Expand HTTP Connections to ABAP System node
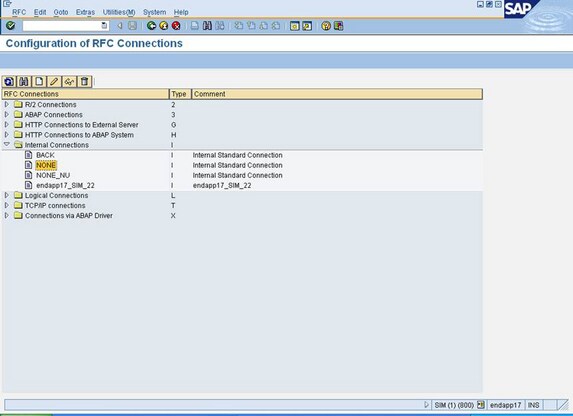This screenshot has width=573, height=416. [x=7, y=135]
